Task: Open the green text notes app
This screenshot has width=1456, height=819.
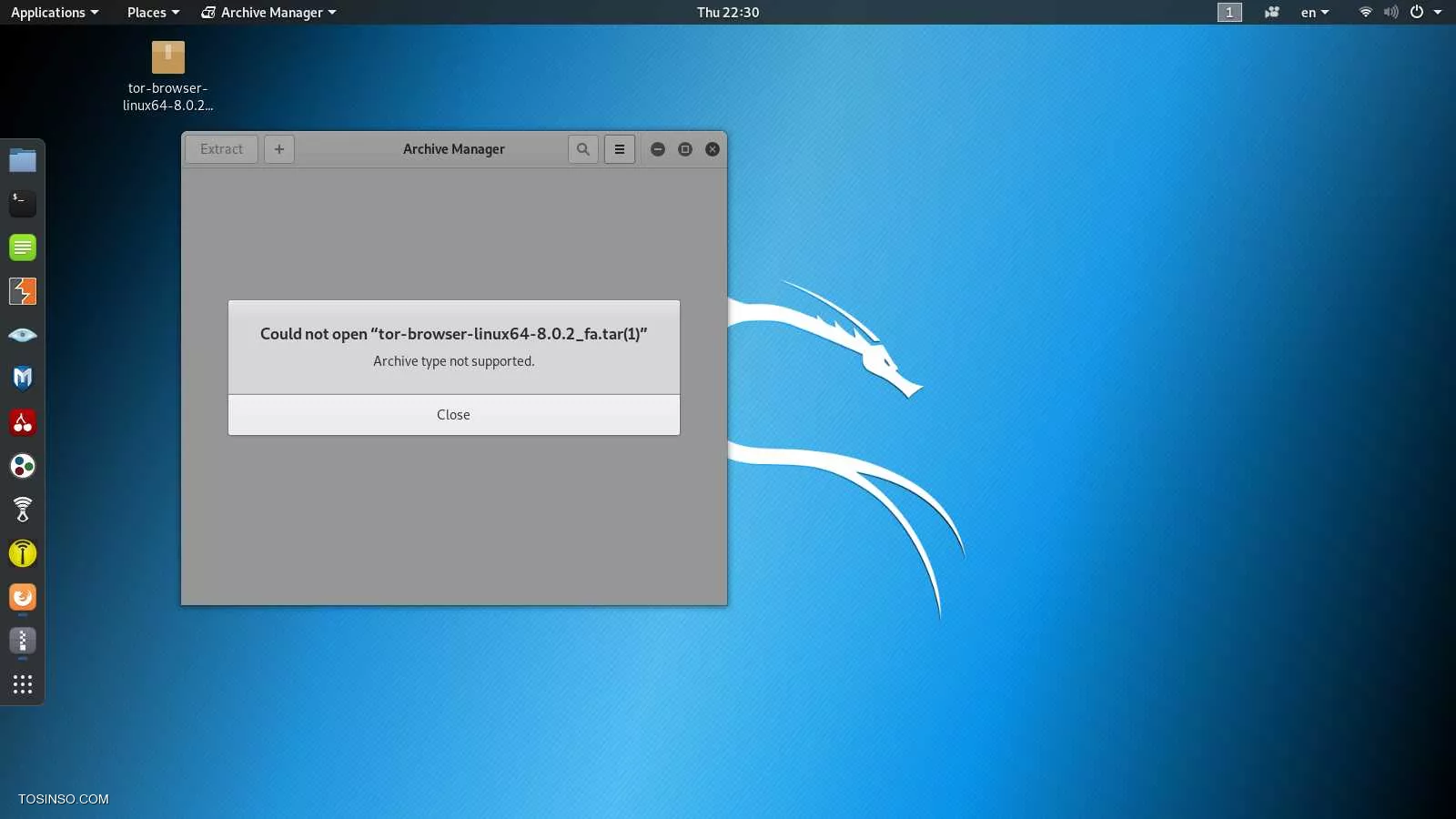Action: pos(23,248)
